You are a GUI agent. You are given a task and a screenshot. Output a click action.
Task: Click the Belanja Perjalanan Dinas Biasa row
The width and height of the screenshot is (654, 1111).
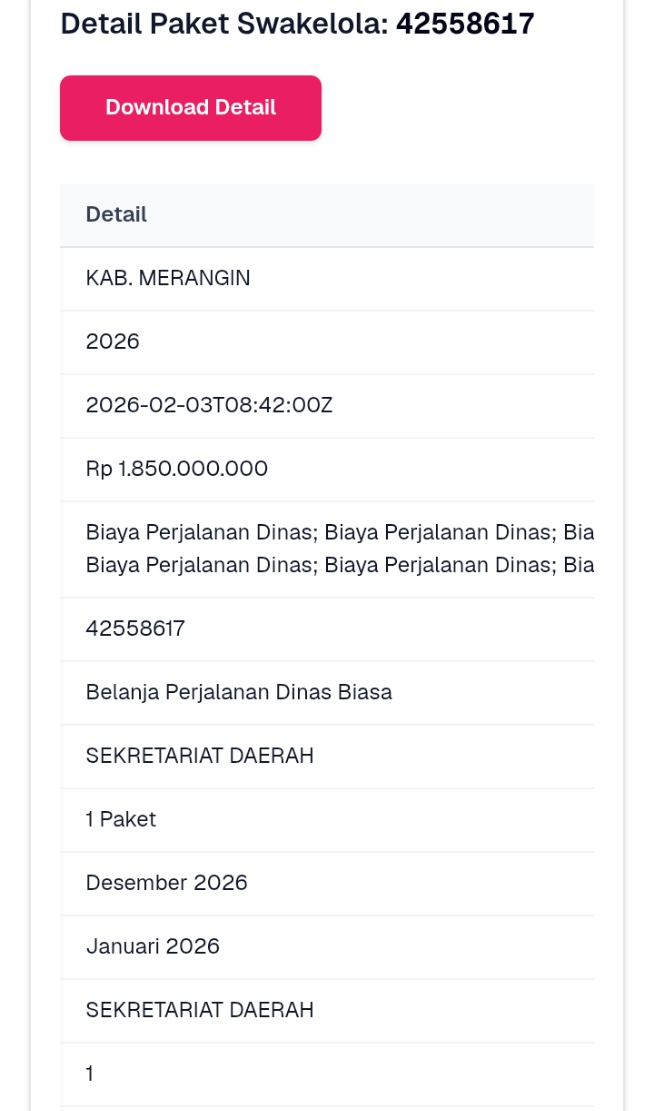327,692
